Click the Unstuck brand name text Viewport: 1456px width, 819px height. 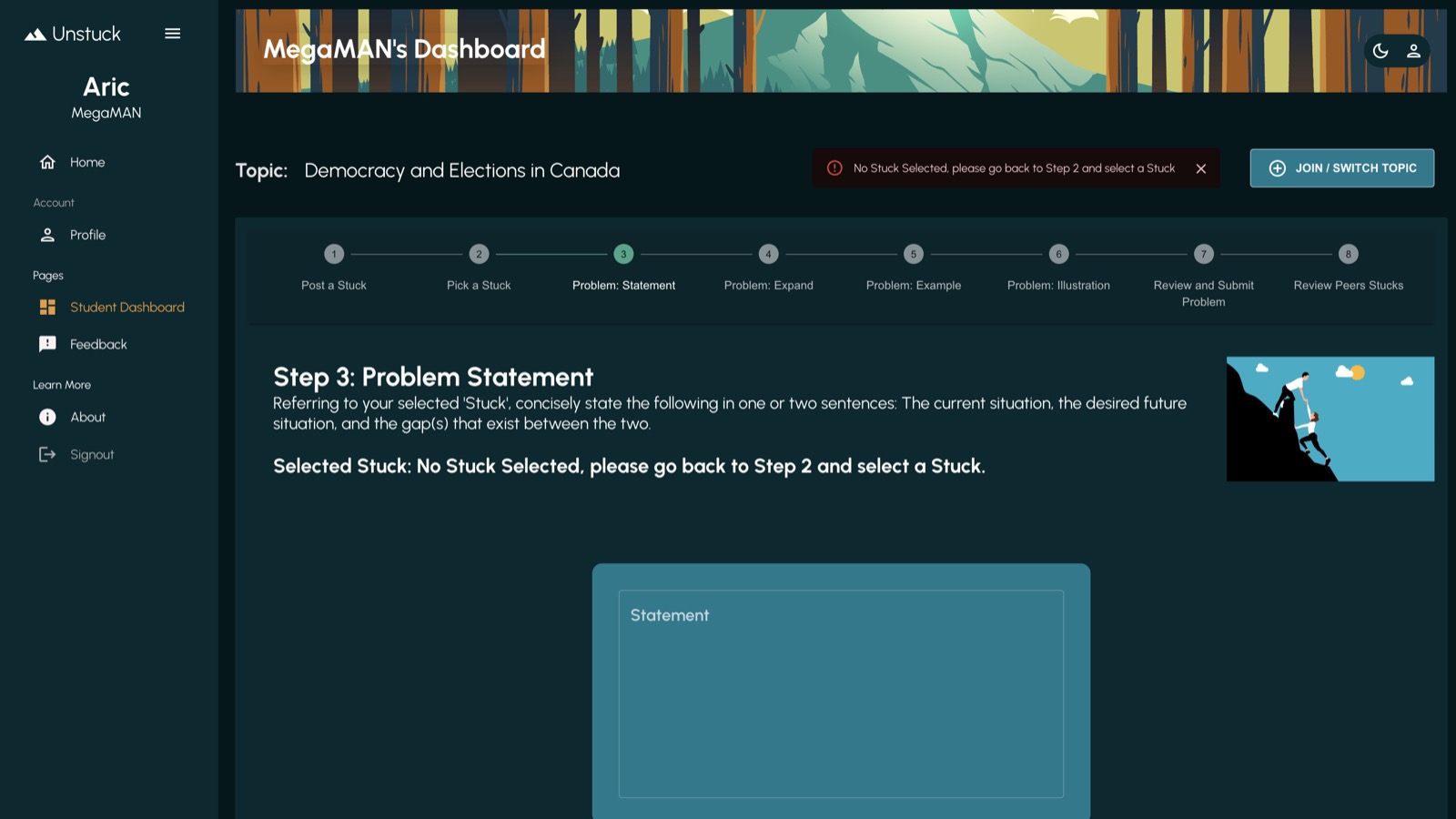(x=86, y=35)
